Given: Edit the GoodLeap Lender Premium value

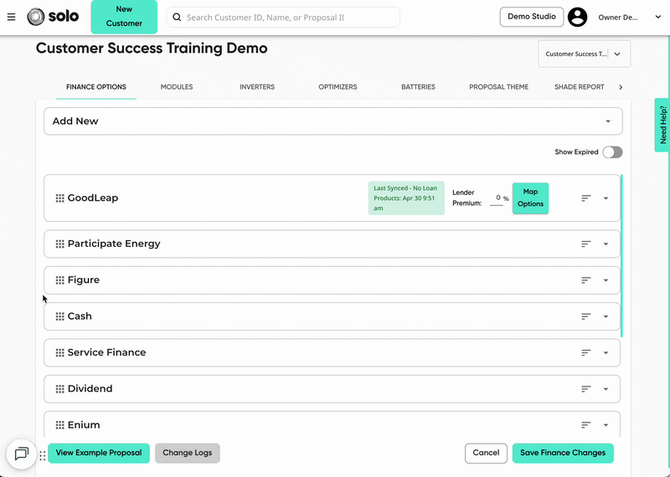Looking at the screenshot, I should point(497,198).
